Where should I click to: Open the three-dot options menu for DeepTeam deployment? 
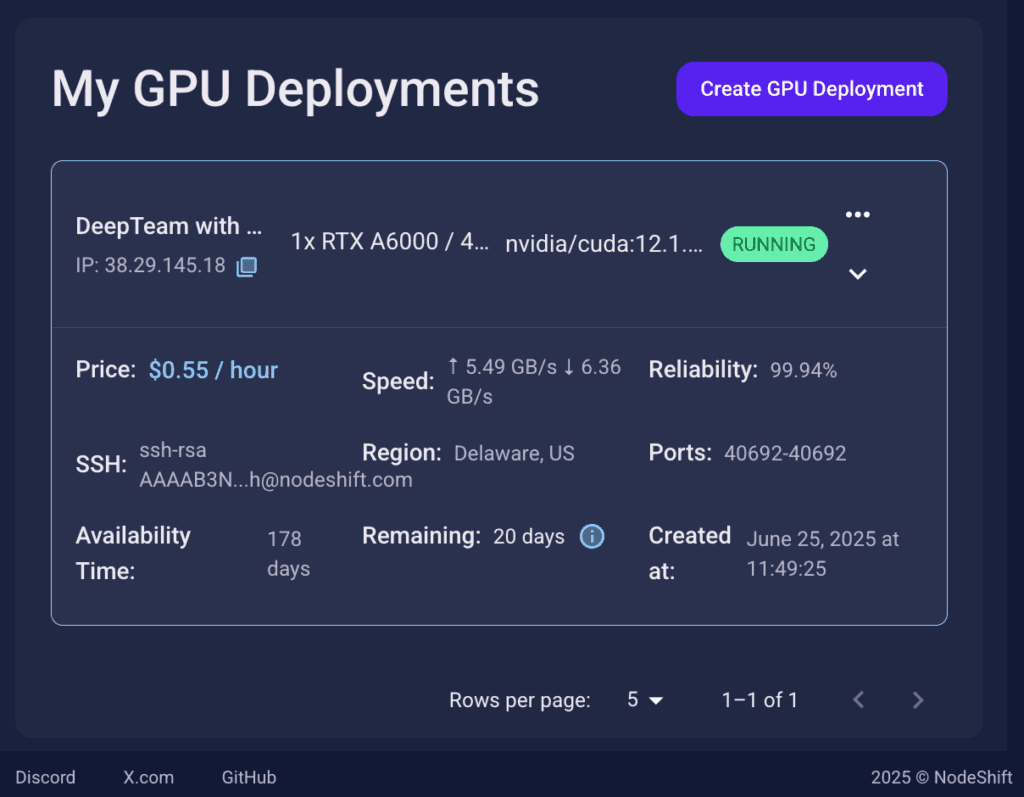[x=857, y=214]
